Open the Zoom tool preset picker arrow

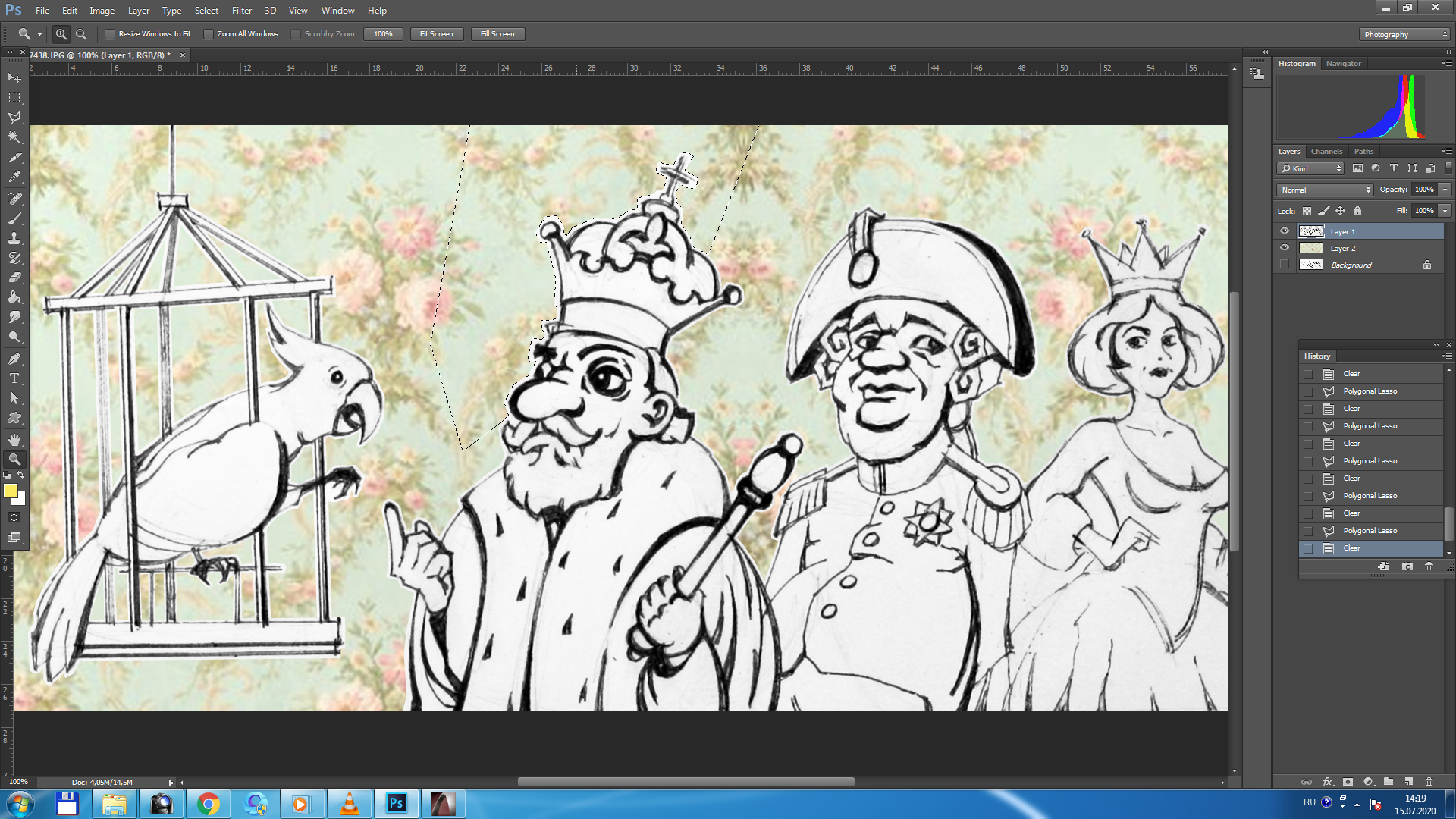click(39, 34)
